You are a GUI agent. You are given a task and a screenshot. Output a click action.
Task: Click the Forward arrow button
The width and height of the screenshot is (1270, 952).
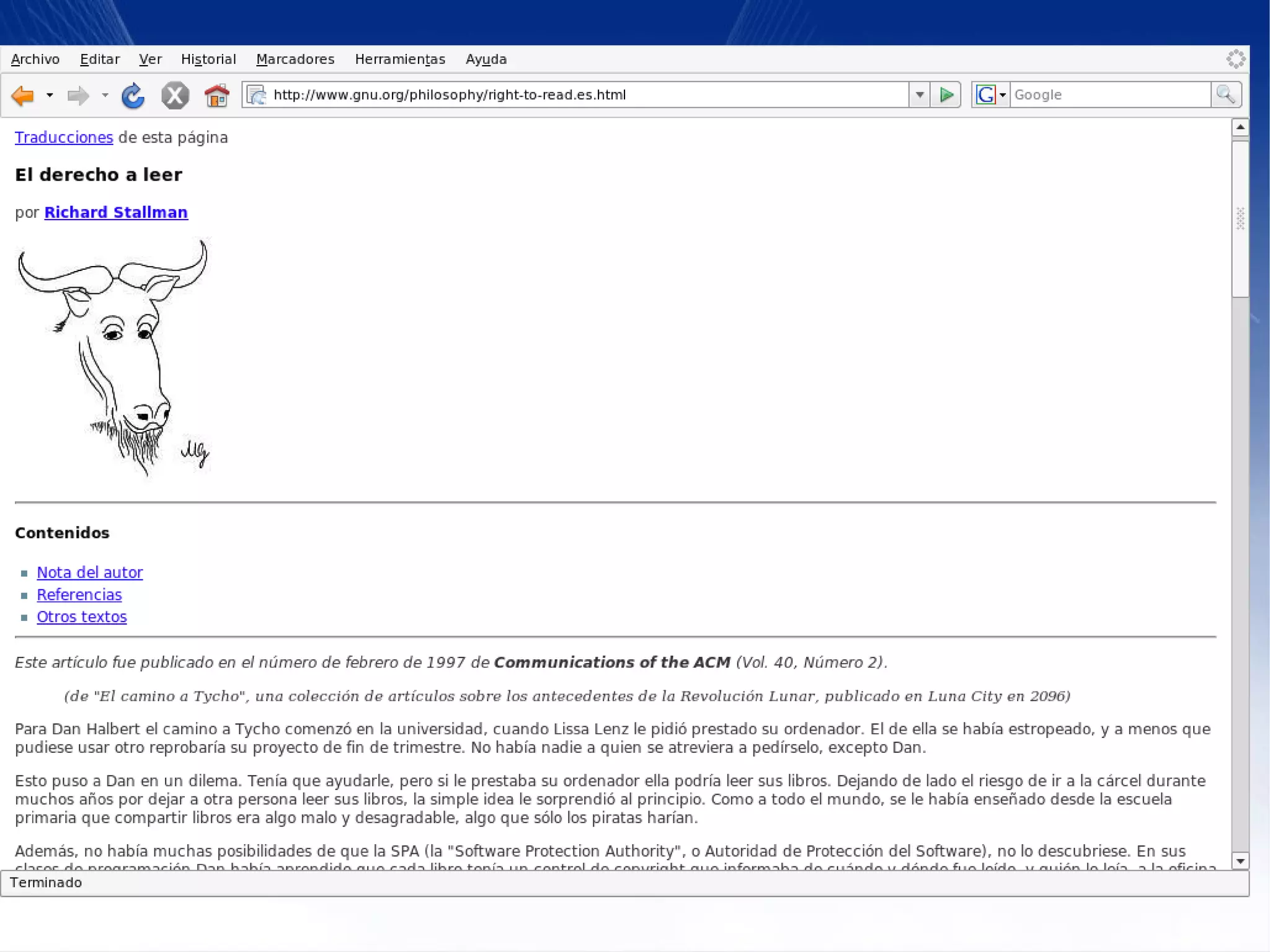click(78, 96)
